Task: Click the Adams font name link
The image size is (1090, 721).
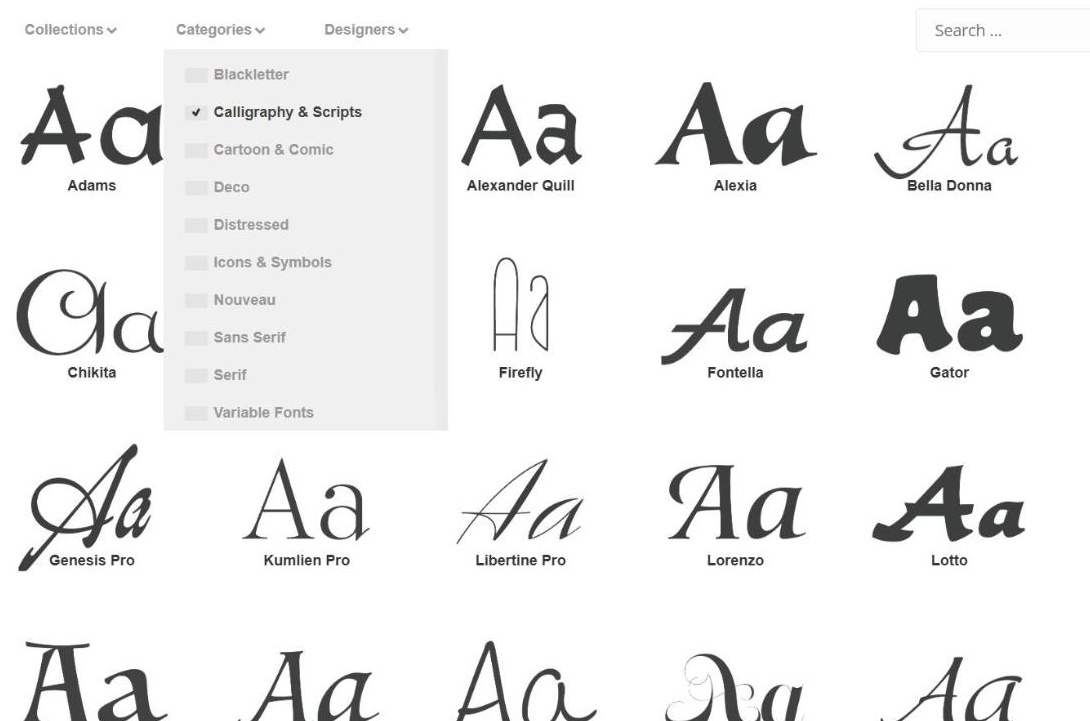Action: [92, 186]
